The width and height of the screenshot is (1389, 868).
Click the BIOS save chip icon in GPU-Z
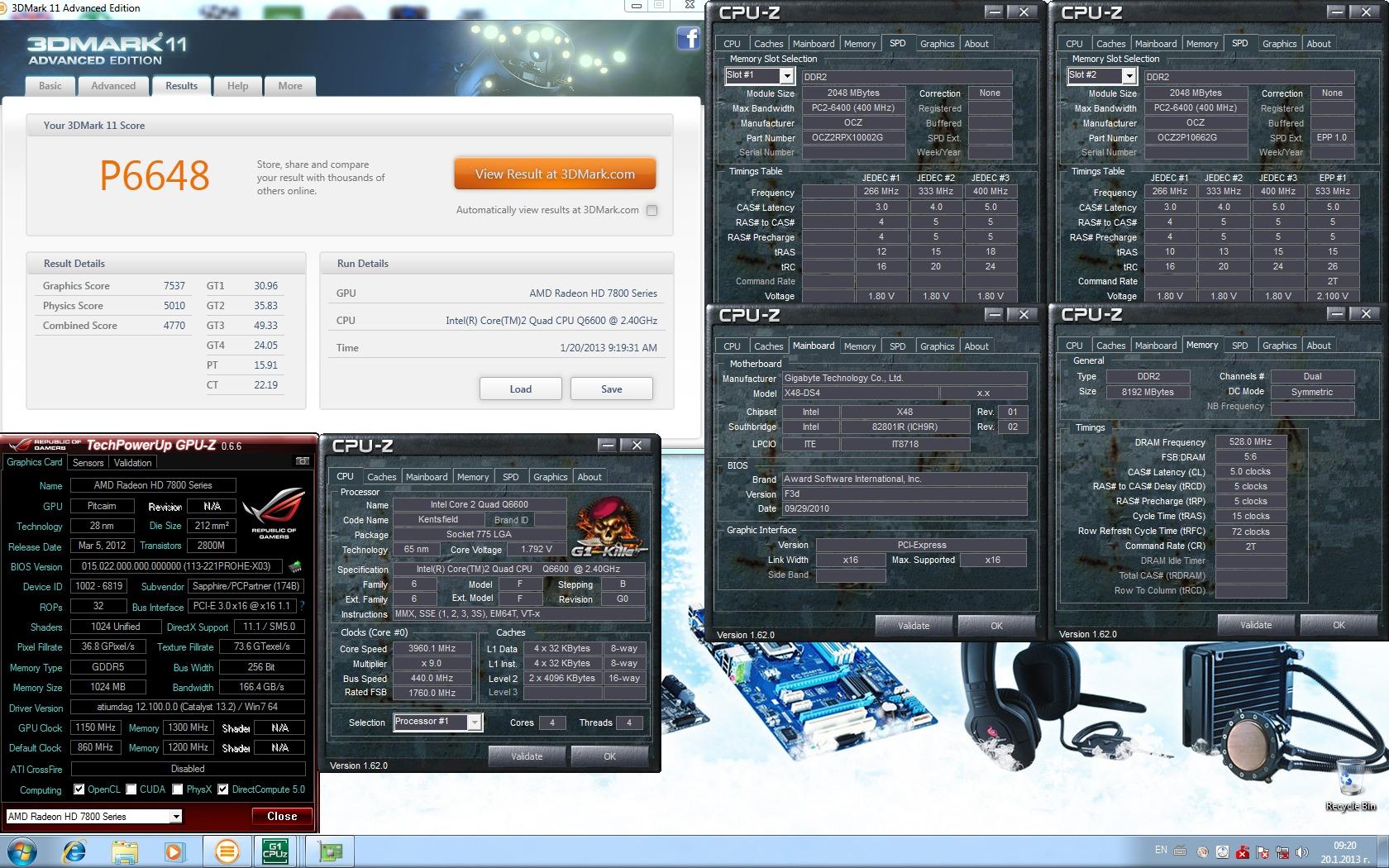click(x=295, y=567)
